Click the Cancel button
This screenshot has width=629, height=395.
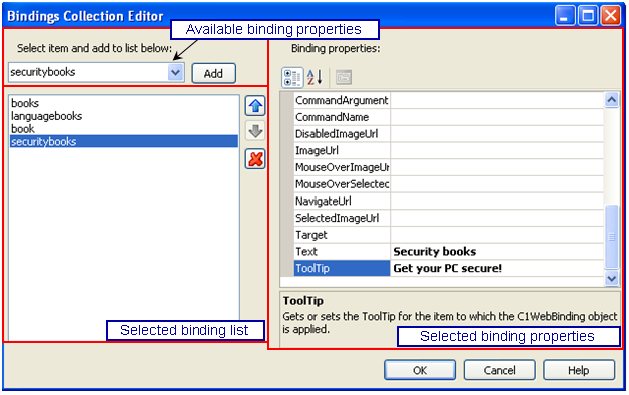[x=499, y=370]
